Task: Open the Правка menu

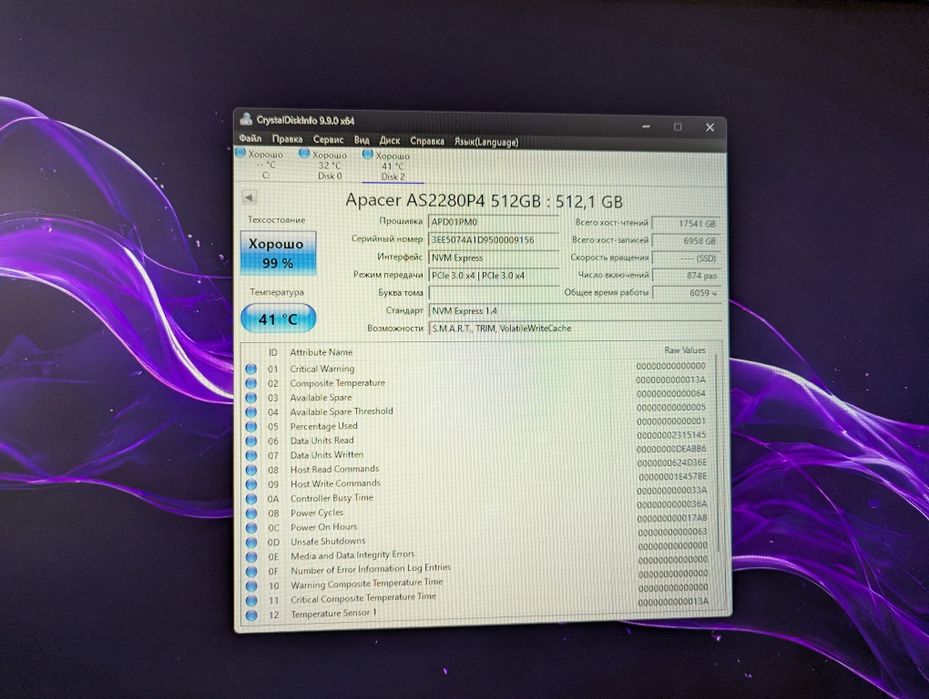Action: click(x=287, y=139)
